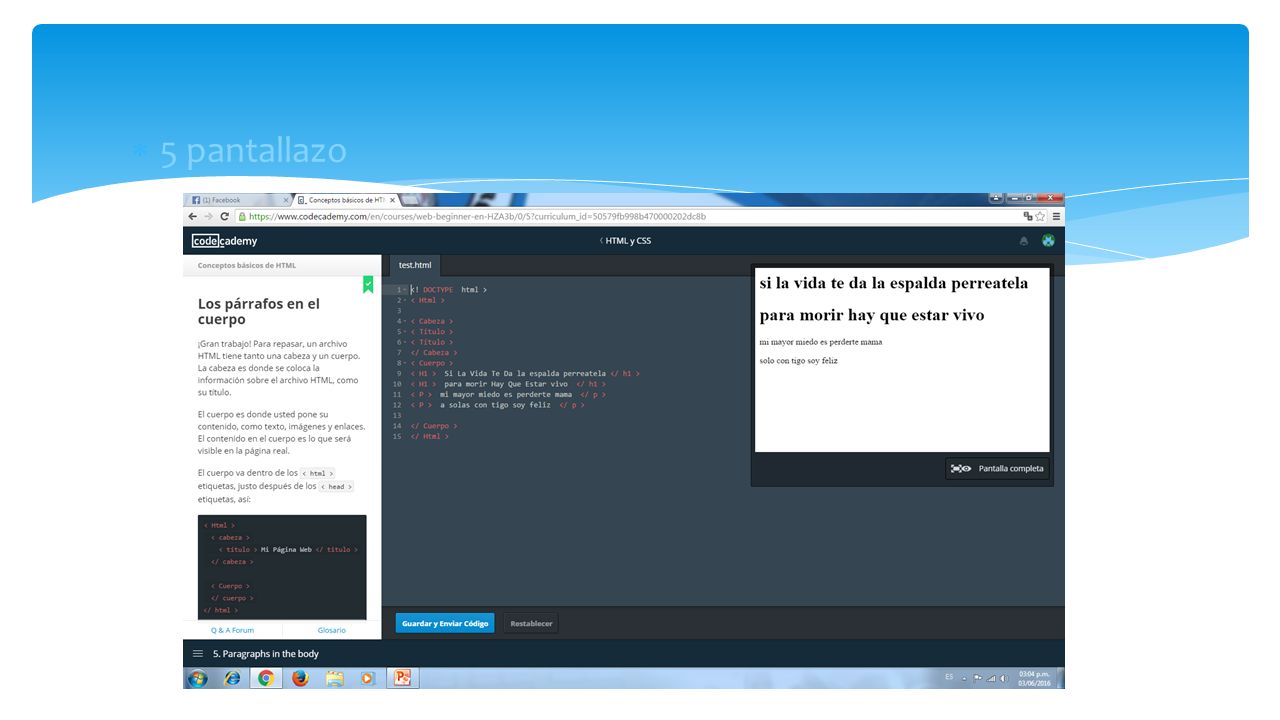Open the user avatar globe icon
The height and width of the screenshot is (720, 1280).
click(1048, 241)
